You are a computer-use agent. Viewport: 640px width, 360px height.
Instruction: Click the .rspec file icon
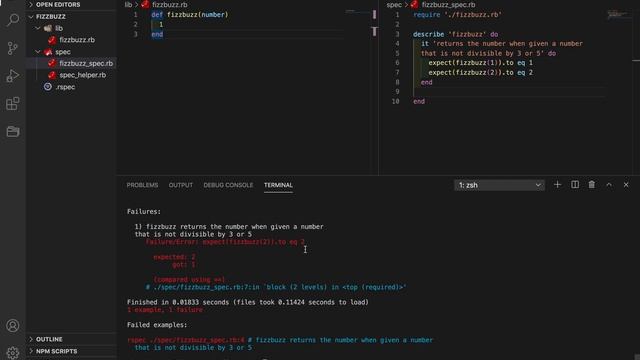[48, 87]
